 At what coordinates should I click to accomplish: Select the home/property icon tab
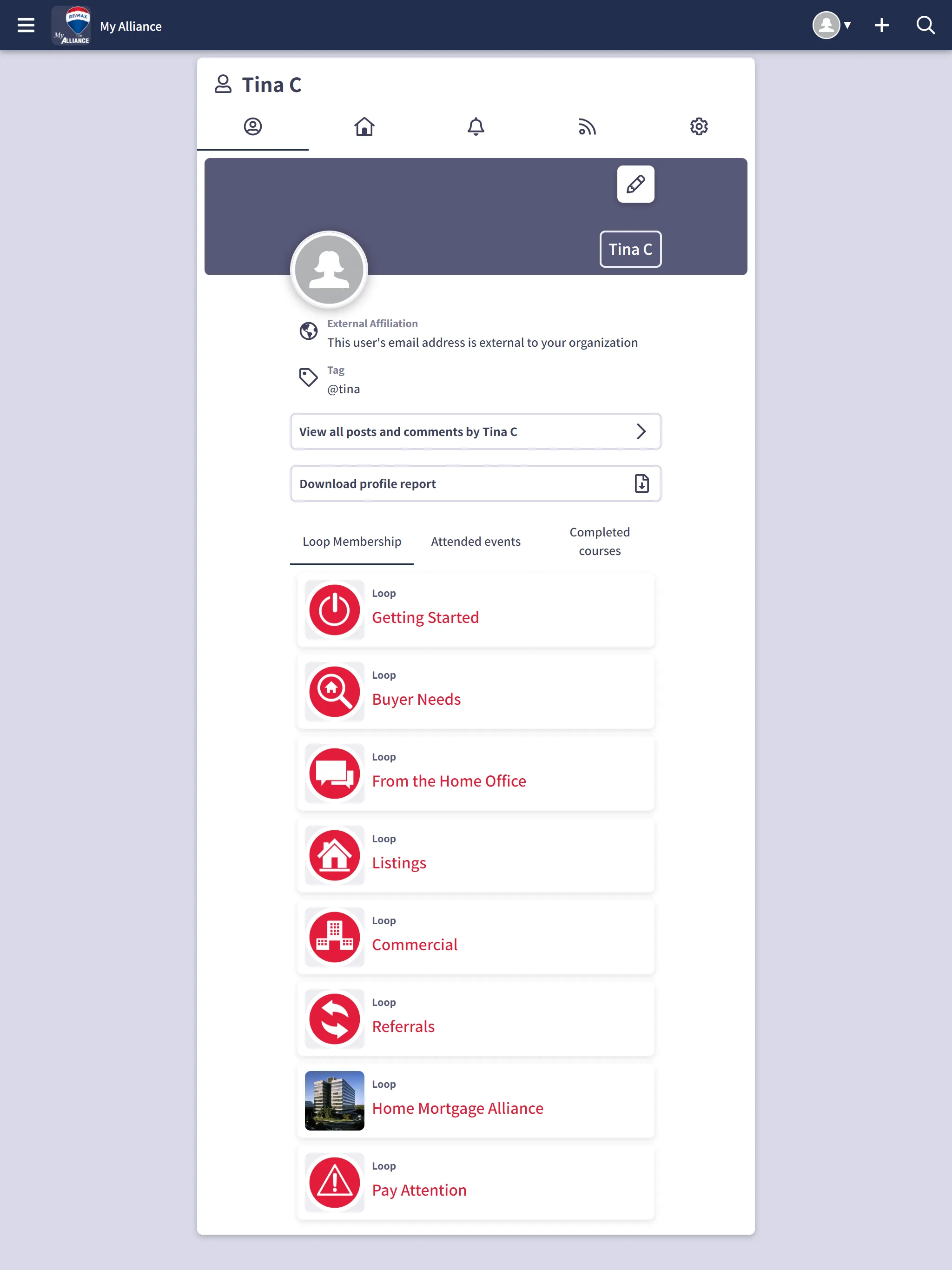click(x=364, y=126)
